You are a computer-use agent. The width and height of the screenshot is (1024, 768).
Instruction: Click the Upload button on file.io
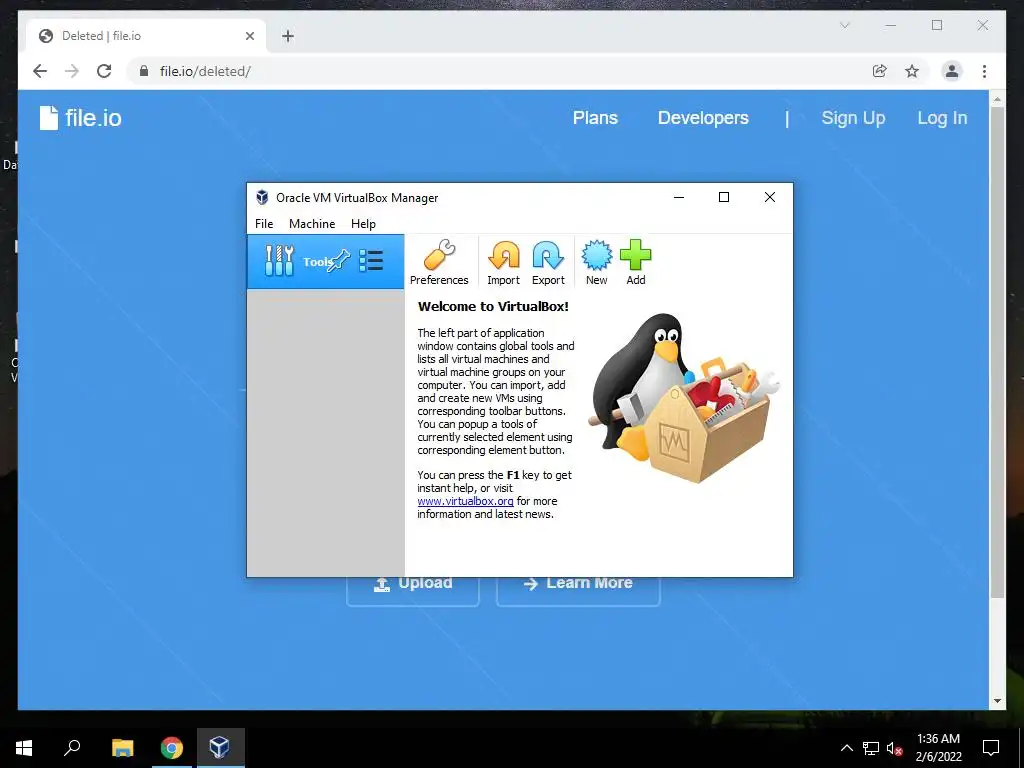(x=413, y=591)
